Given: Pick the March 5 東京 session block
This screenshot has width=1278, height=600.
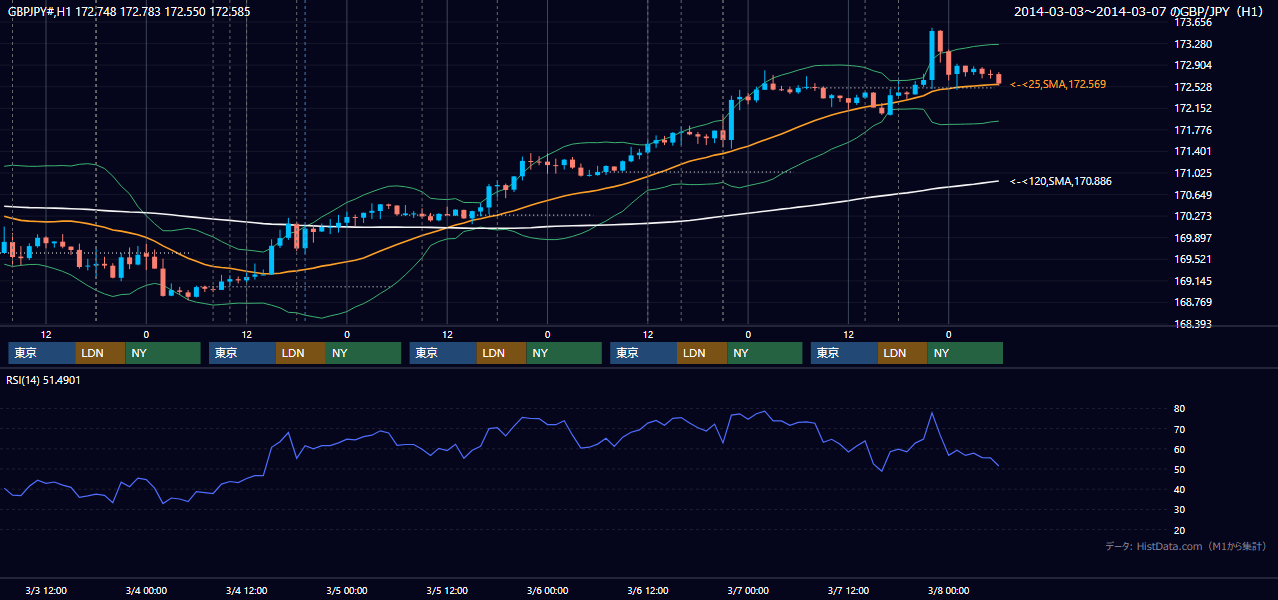Looking at the screenshot, I should 444,353.
